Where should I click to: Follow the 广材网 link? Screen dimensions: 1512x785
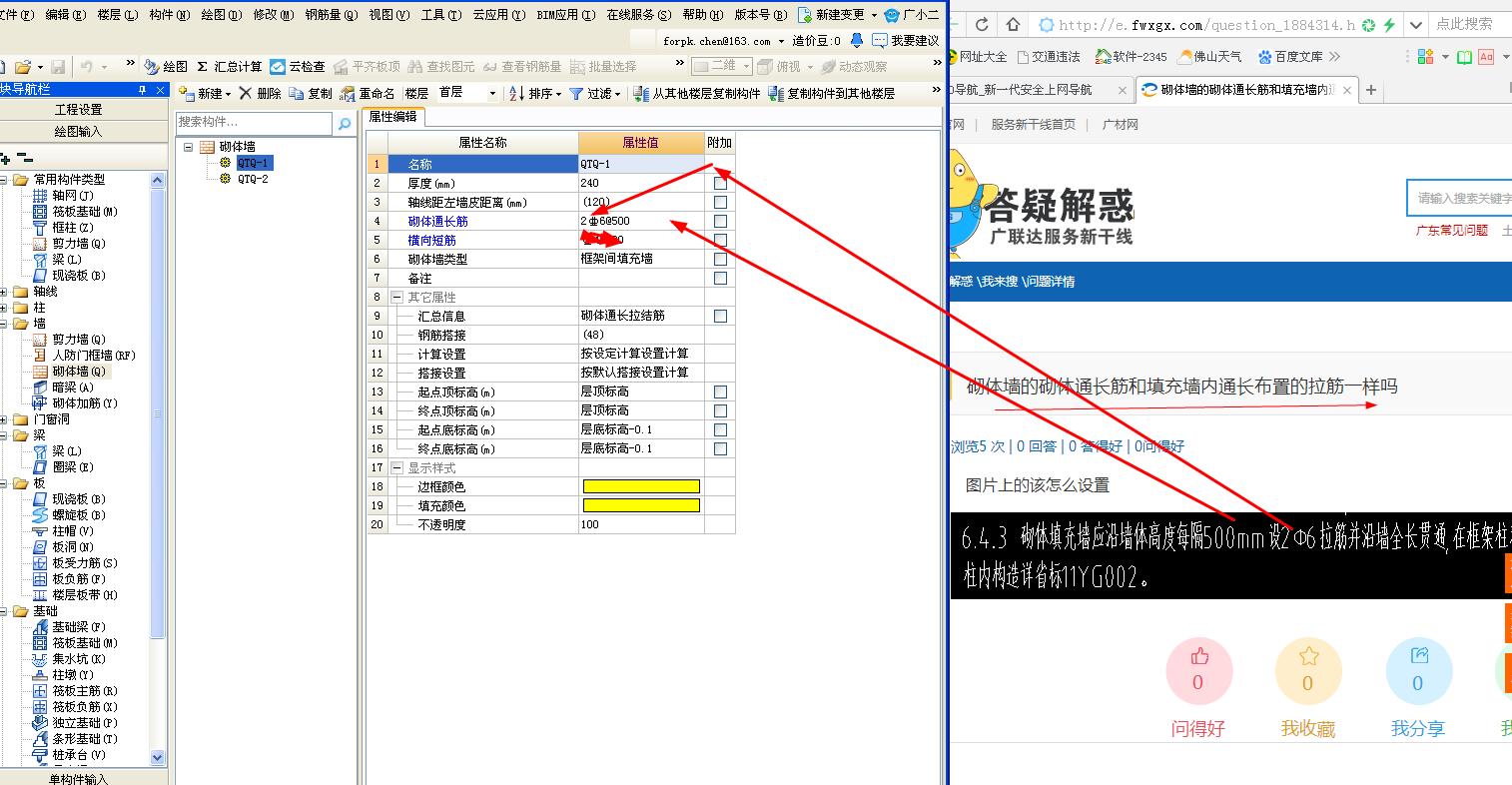coord(1120,125)
